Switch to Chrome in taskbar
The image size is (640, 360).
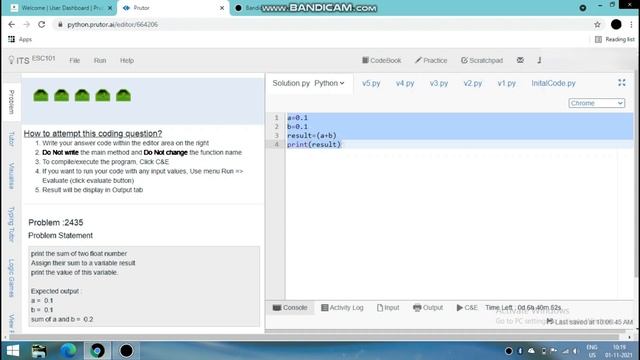pyautogui.click(x=97, y=351)
